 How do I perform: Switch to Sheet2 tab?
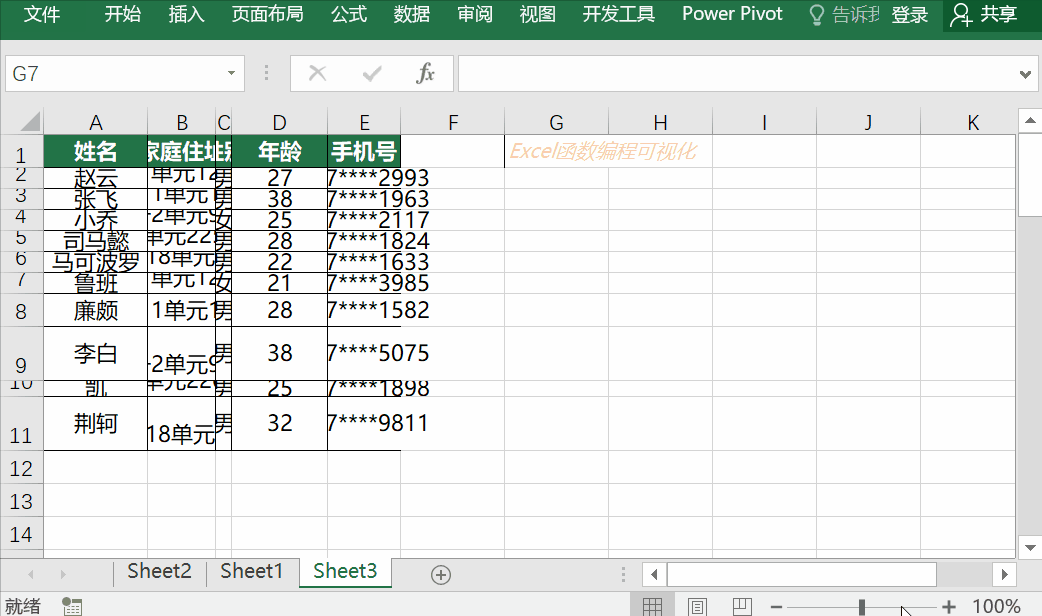[x=159, y=571]
